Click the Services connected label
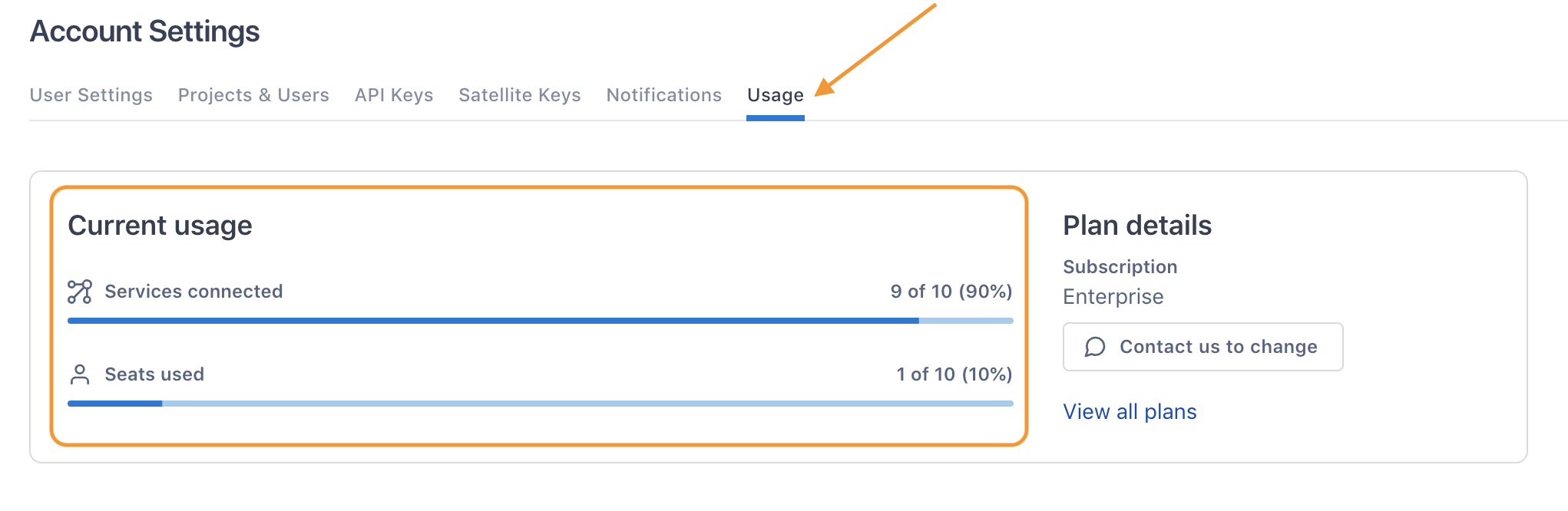The image size is (1568, 511). click(x=194, y=292)
